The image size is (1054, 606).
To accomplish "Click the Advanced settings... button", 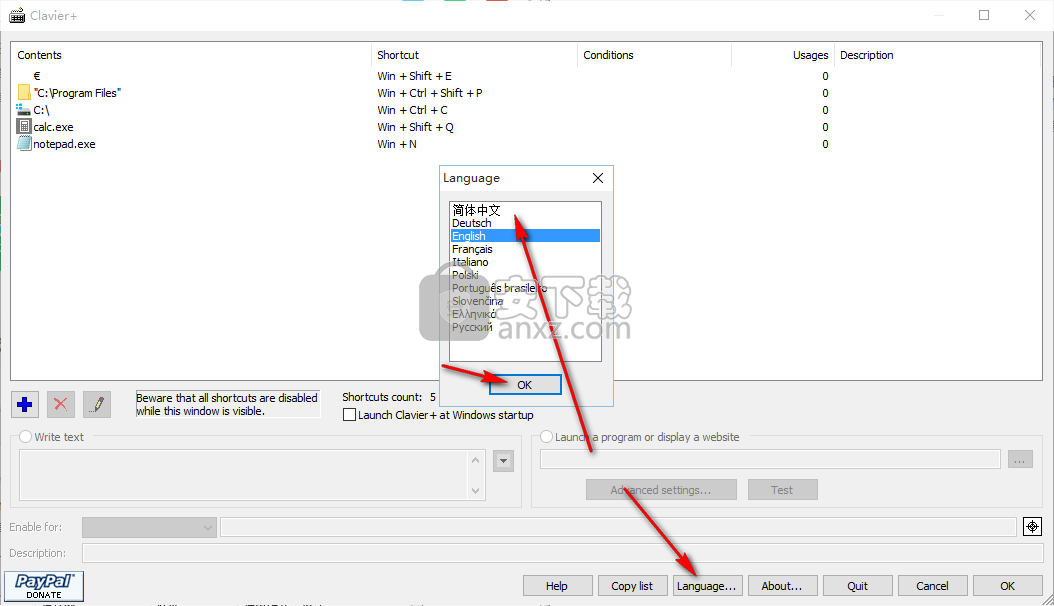I will pyautogui.click(x=661, y=490).
